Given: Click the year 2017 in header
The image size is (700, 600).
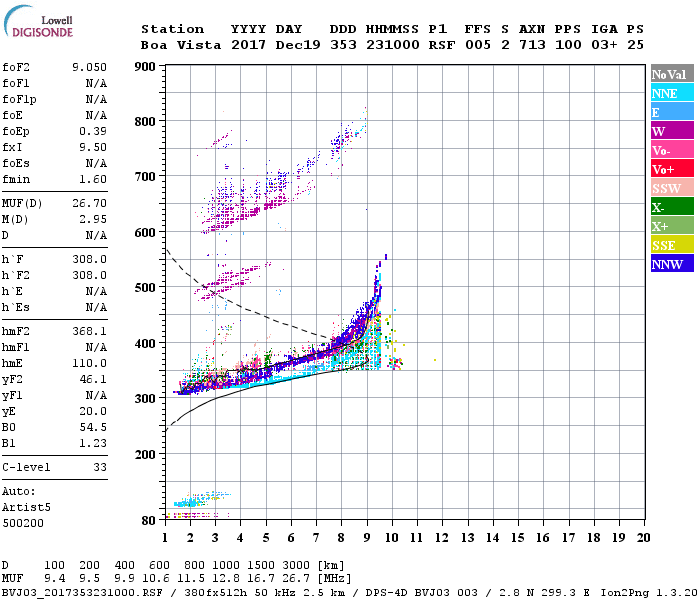Looking at the screenshot, I should [x=248, y=45].
